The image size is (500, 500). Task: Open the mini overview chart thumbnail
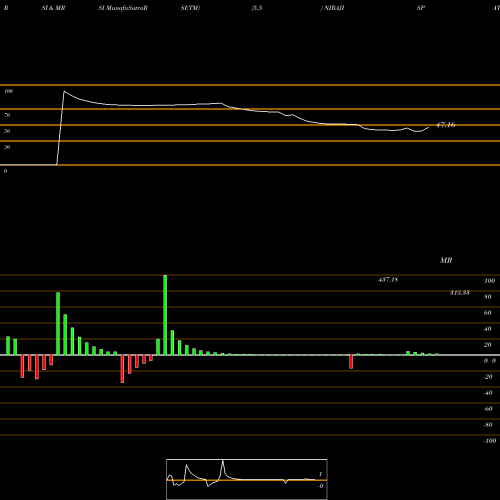pyautogui.click(x=247, y=479)
